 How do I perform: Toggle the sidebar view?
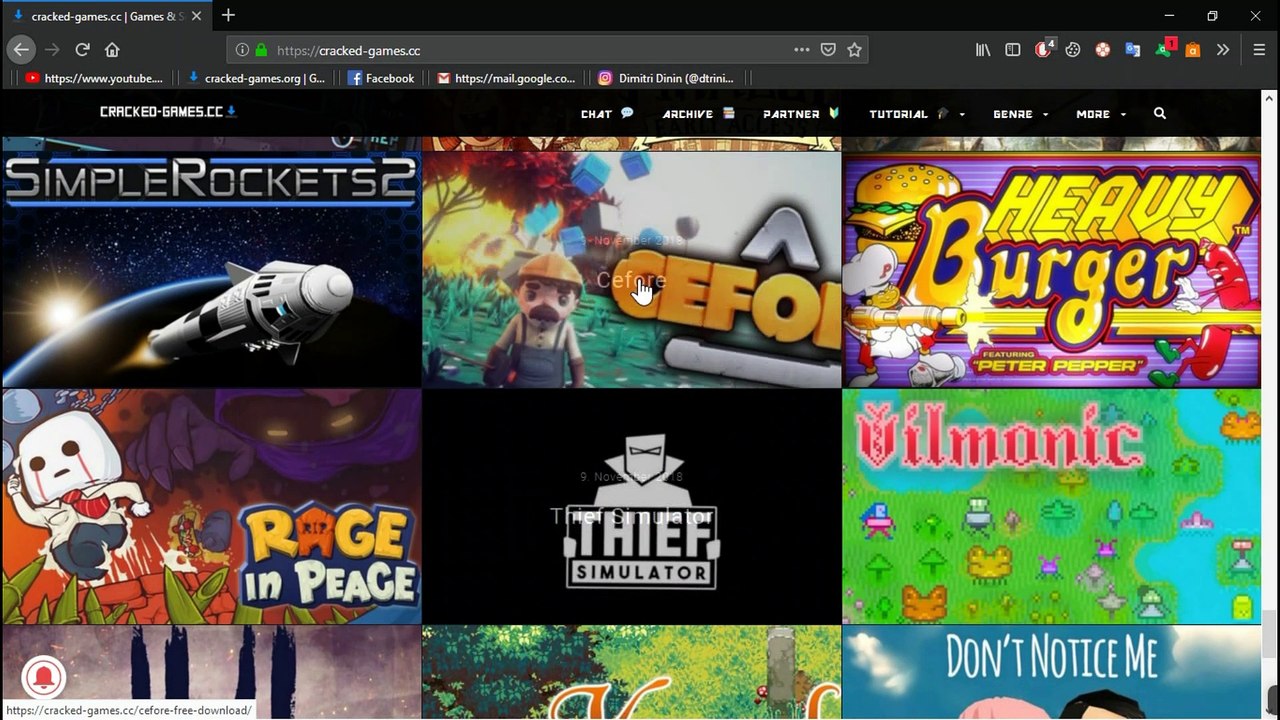(x=1013, y=49)
